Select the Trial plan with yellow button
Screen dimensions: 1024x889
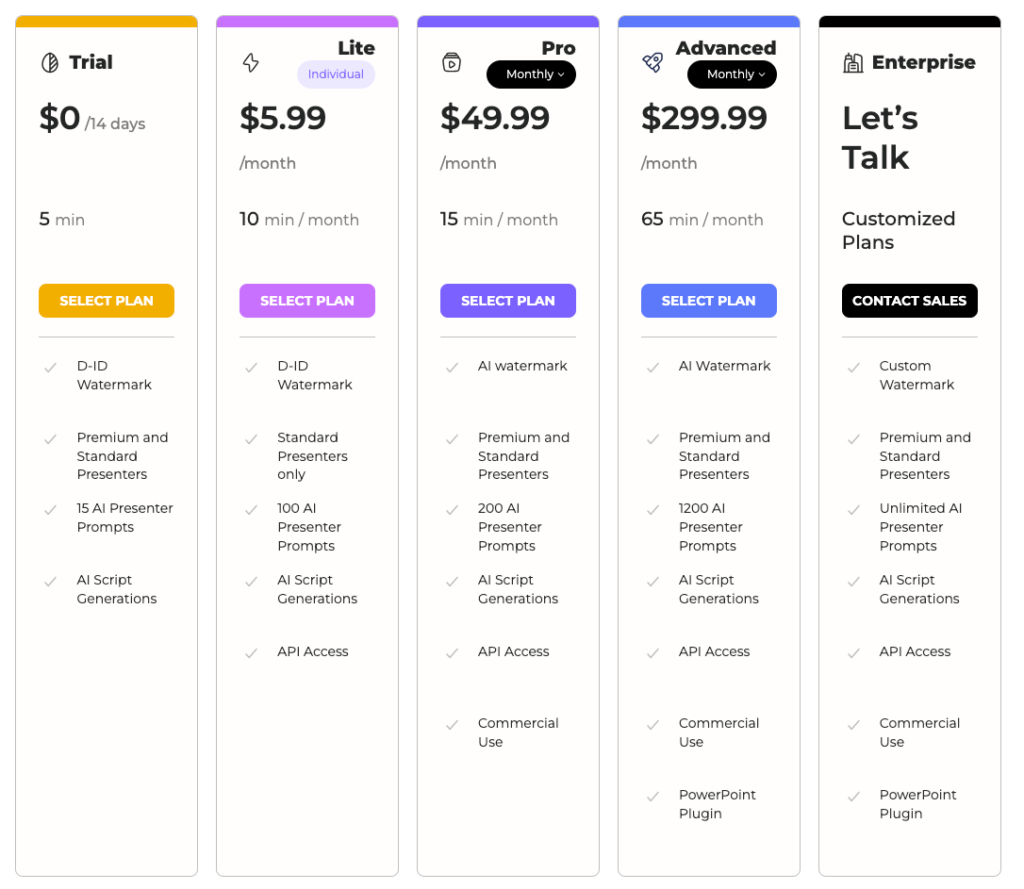(x=106, y=301)
